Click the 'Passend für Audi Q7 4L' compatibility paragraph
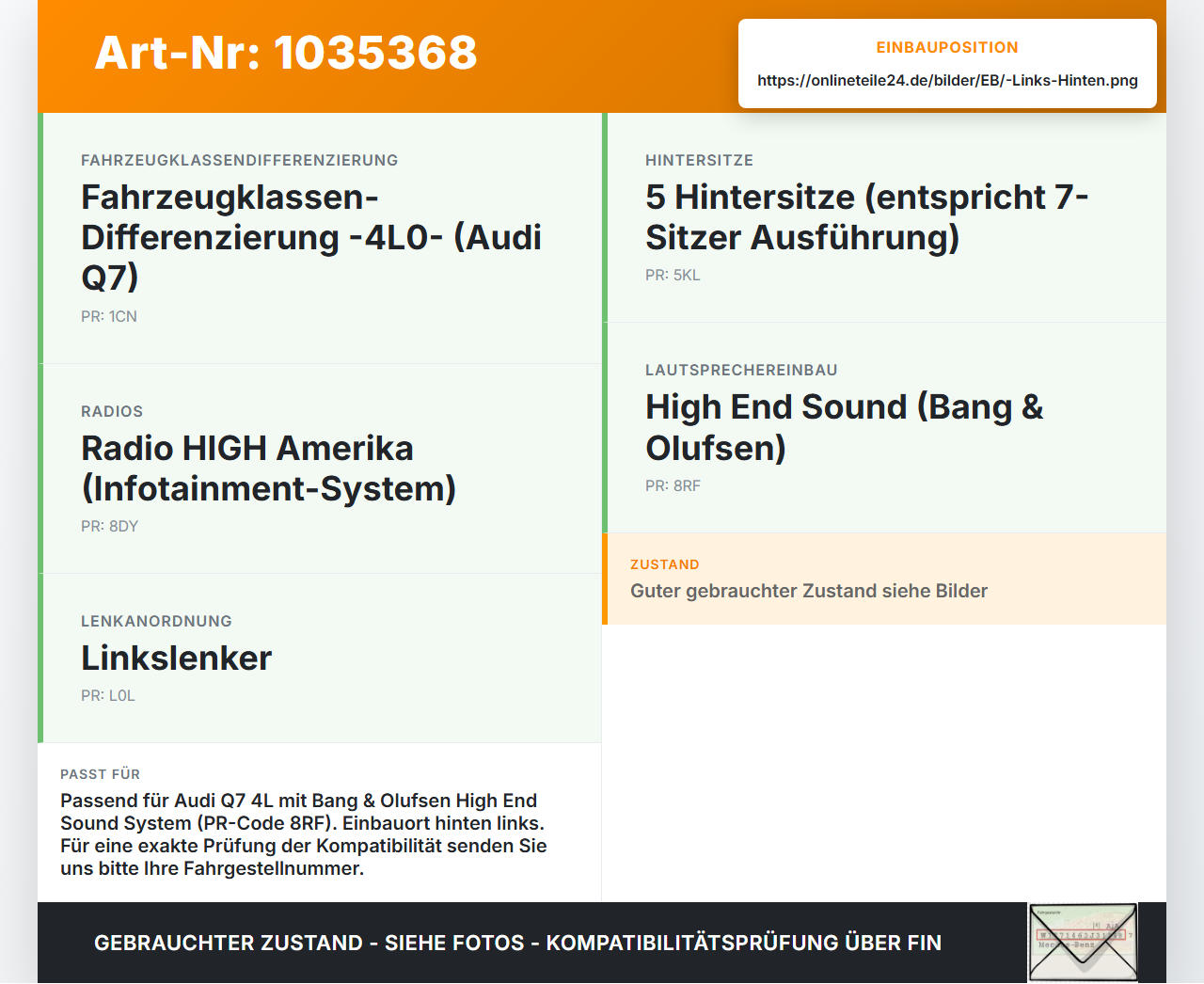This screenshot has height=984, width=1204. [304, 834]
